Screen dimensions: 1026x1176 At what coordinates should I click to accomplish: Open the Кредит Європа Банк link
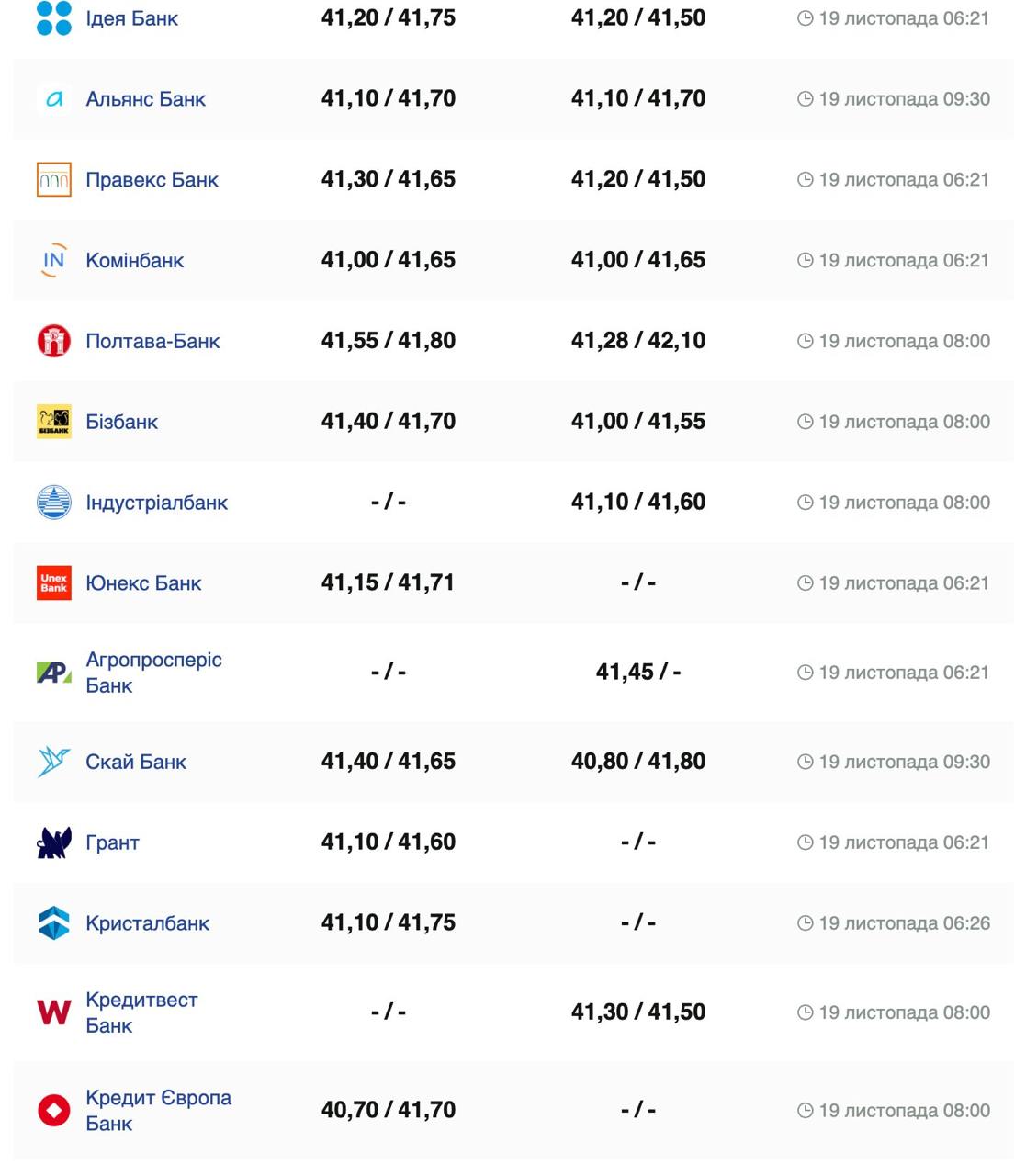click(x=158, y=1110)
